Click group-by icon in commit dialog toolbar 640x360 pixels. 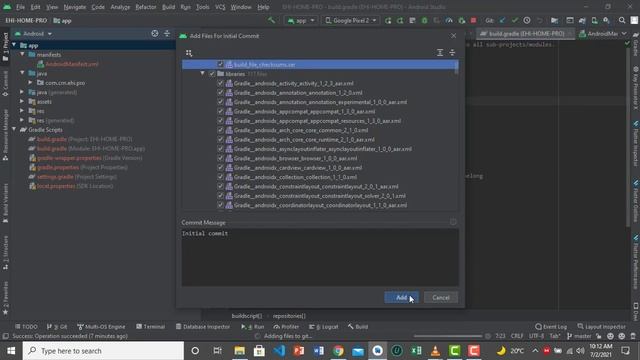(189, 53)
